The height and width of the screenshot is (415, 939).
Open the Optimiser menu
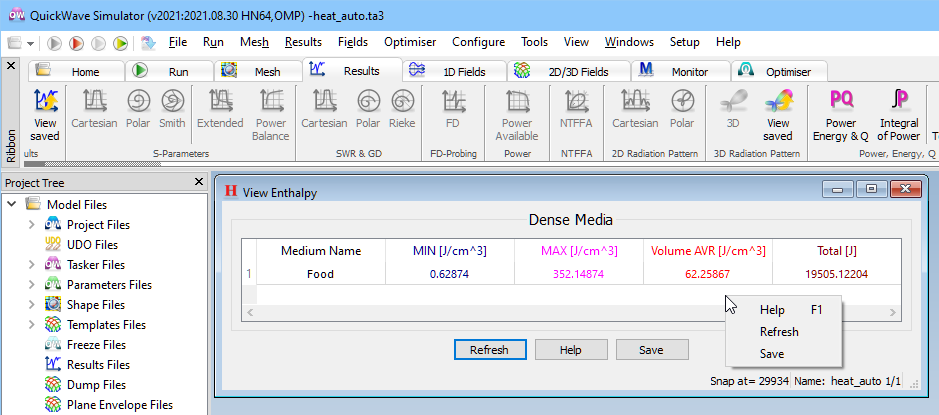410,42
